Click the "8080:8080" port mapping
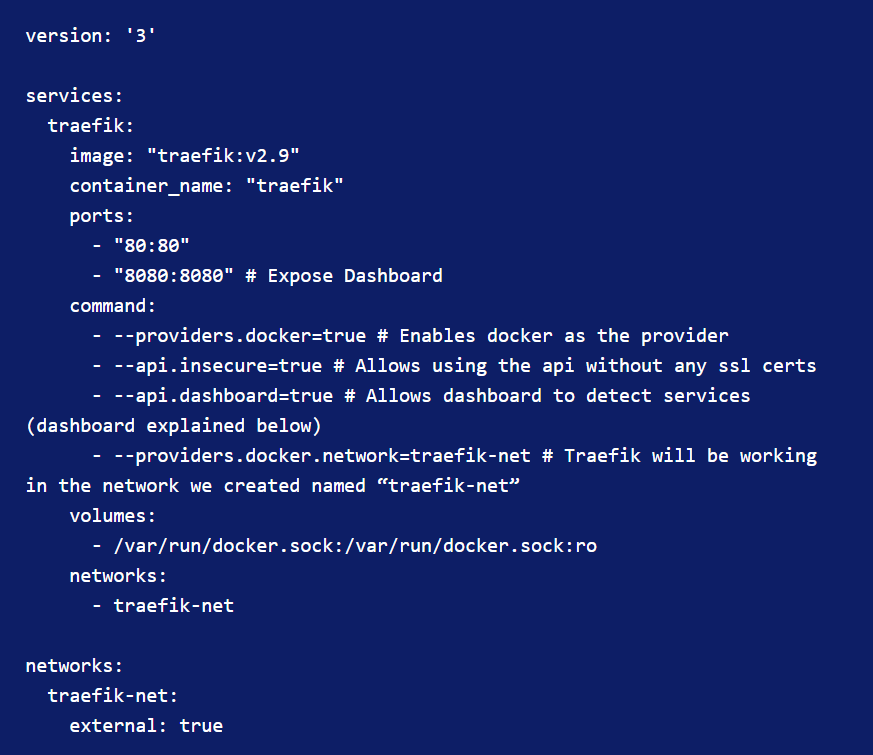Screen dimensions: 873x755 click(x=173, y=276)
